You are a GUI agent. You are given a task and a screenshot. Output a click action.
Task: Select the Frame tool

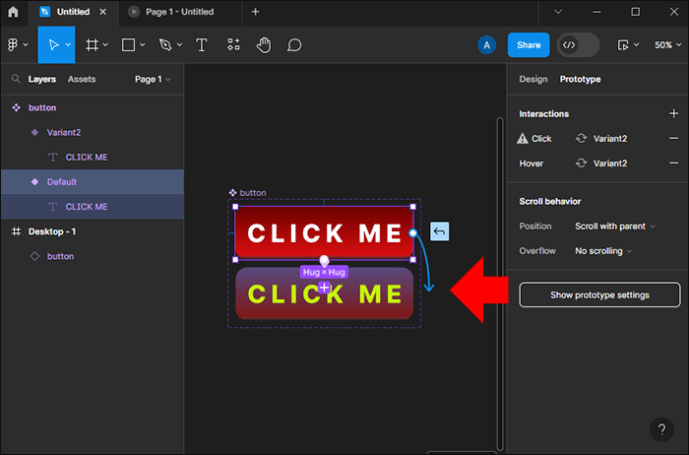[x=92, y=44]
